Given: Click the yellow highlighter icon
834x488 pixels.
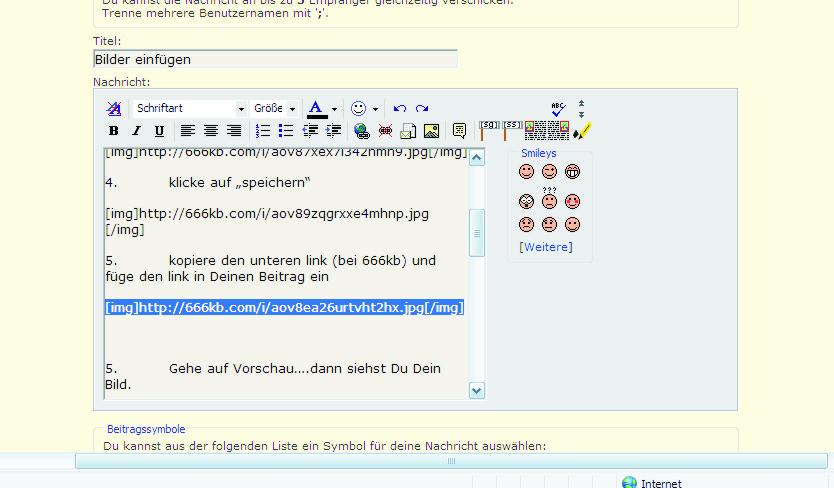Looking at the screenshot, I should (582, 131).
